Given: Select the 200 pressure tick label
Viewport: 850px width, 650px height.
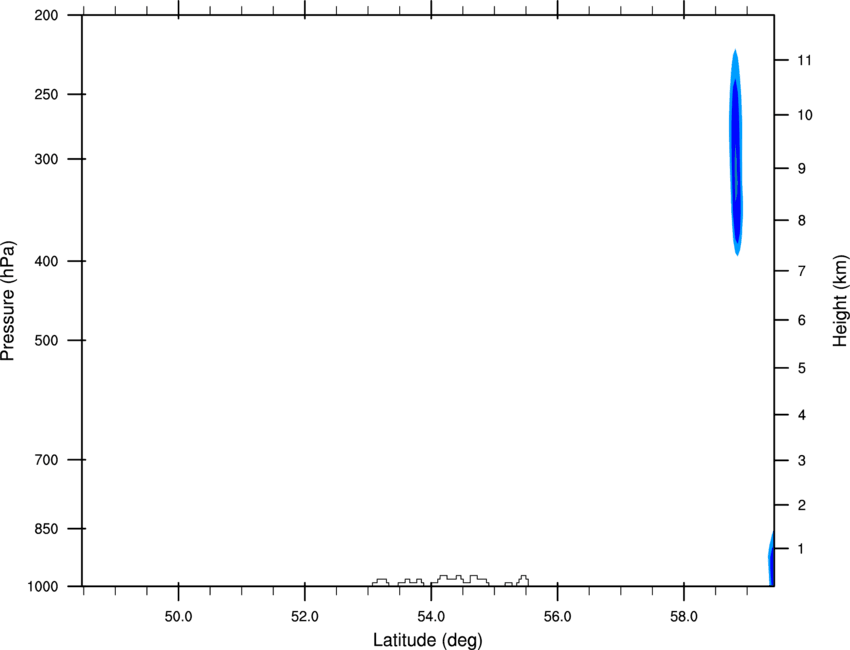Looking at the screenshot, I should tap(46, 15).
